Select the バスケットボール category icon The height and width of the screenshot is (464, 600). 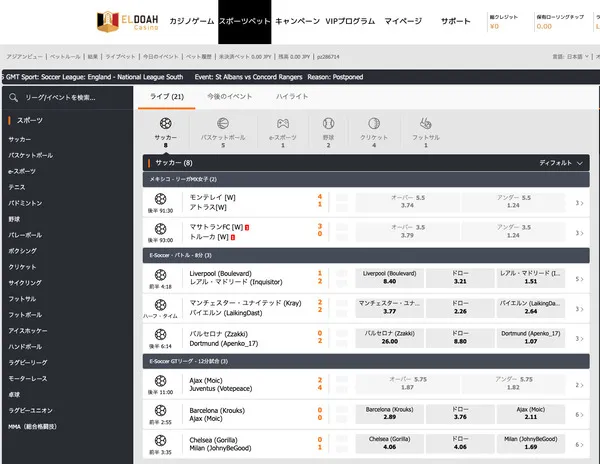point(222,125)
